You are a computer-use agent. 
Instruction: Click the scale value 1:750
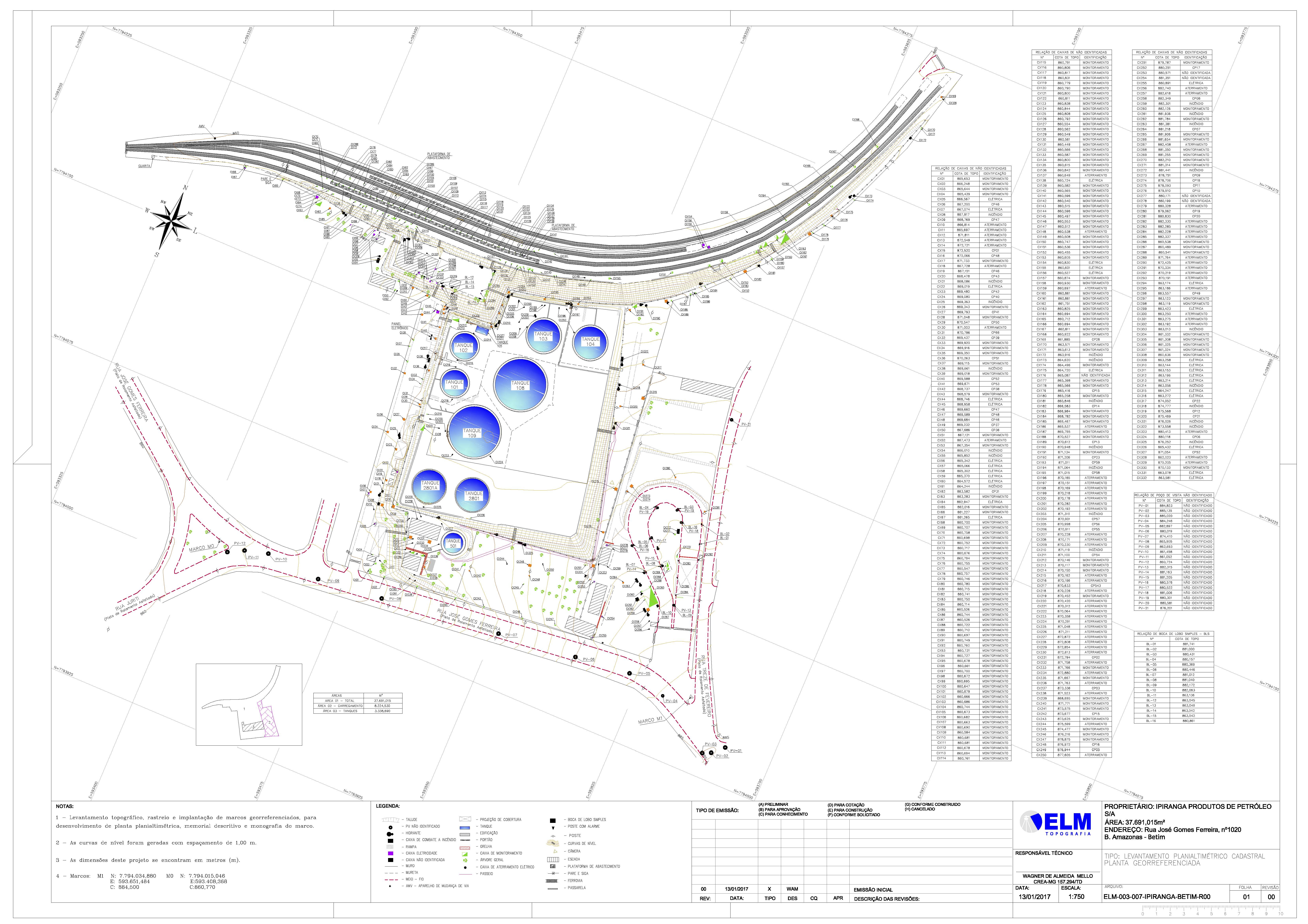point(1077,897)
